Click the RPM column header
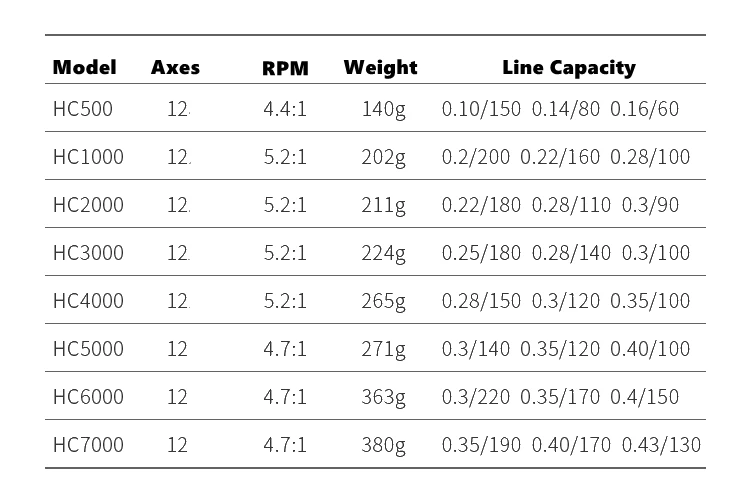Screen dimensions: 750x501 pyautogui.click(x=285, y=68)
